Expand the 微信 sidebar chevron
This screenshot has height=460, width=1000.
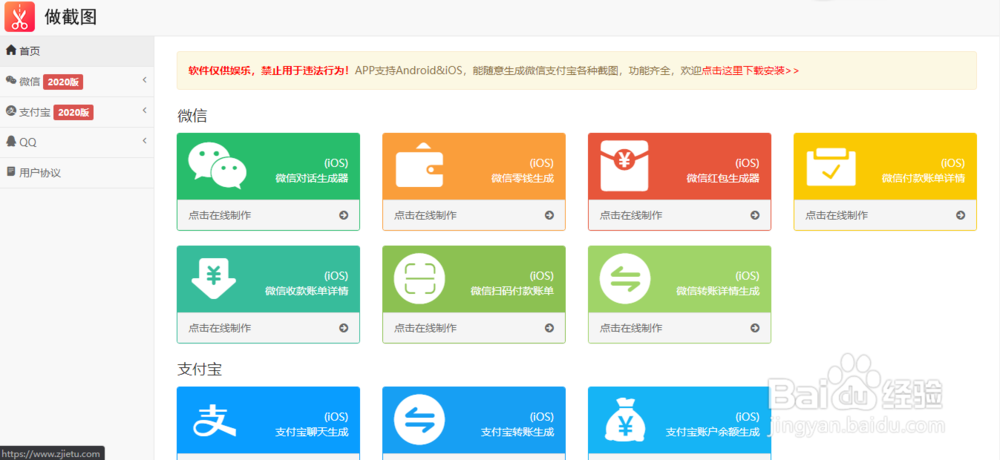coord(145,80)
